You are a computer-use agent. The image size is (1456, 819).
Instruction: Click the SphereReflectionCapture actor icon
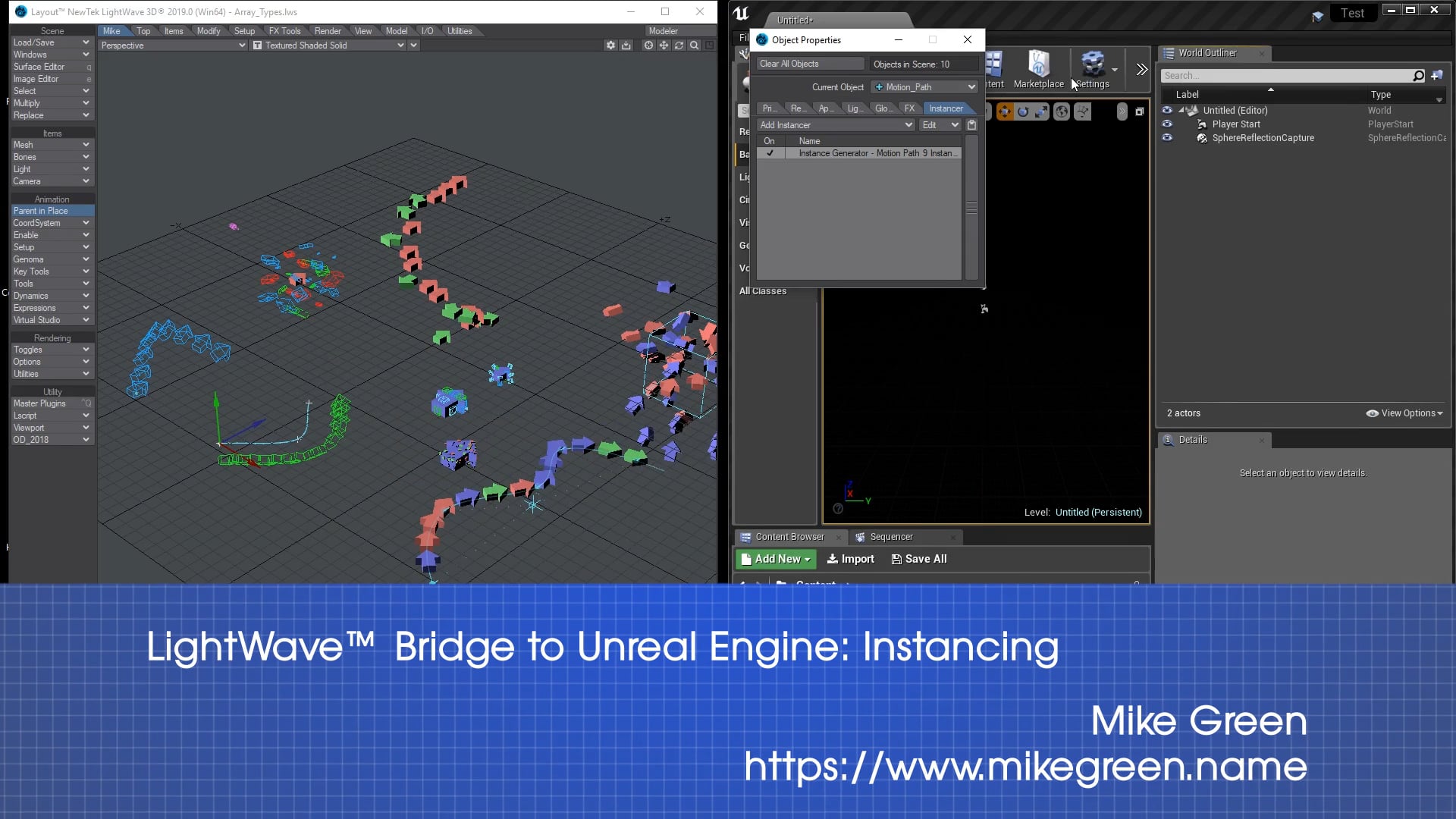click(1202, 138)
